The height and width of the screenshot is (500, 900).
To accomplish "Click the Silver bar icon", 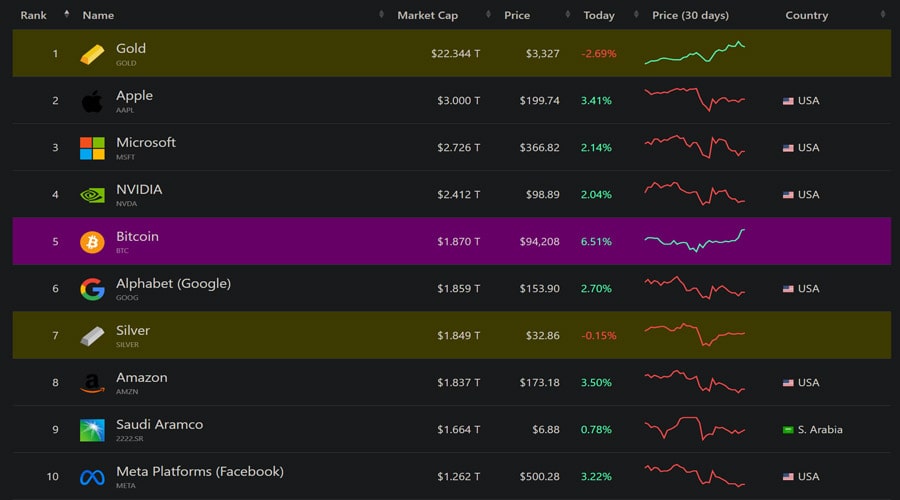I will tap(92, 336).
